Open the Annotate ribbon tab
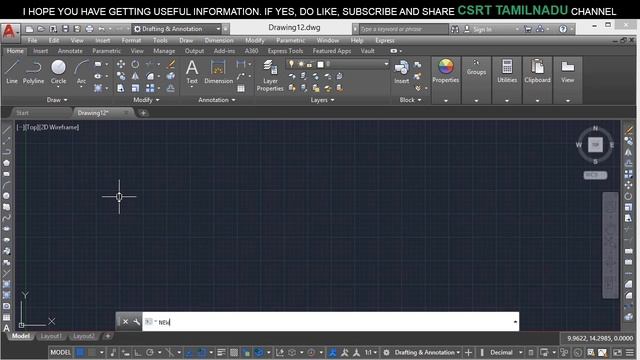The image size is (640, 360). pos(70,51)
